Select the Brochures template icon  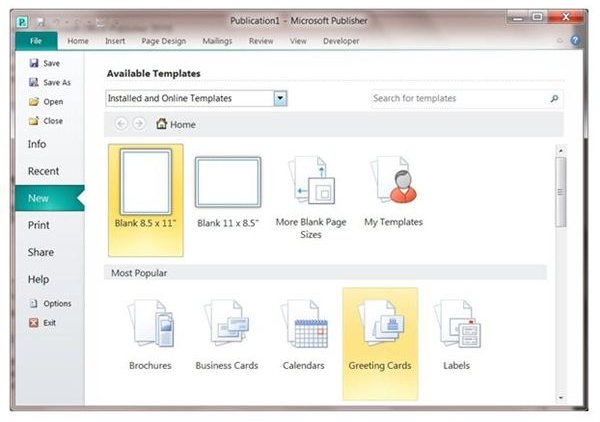click(150, 323)
